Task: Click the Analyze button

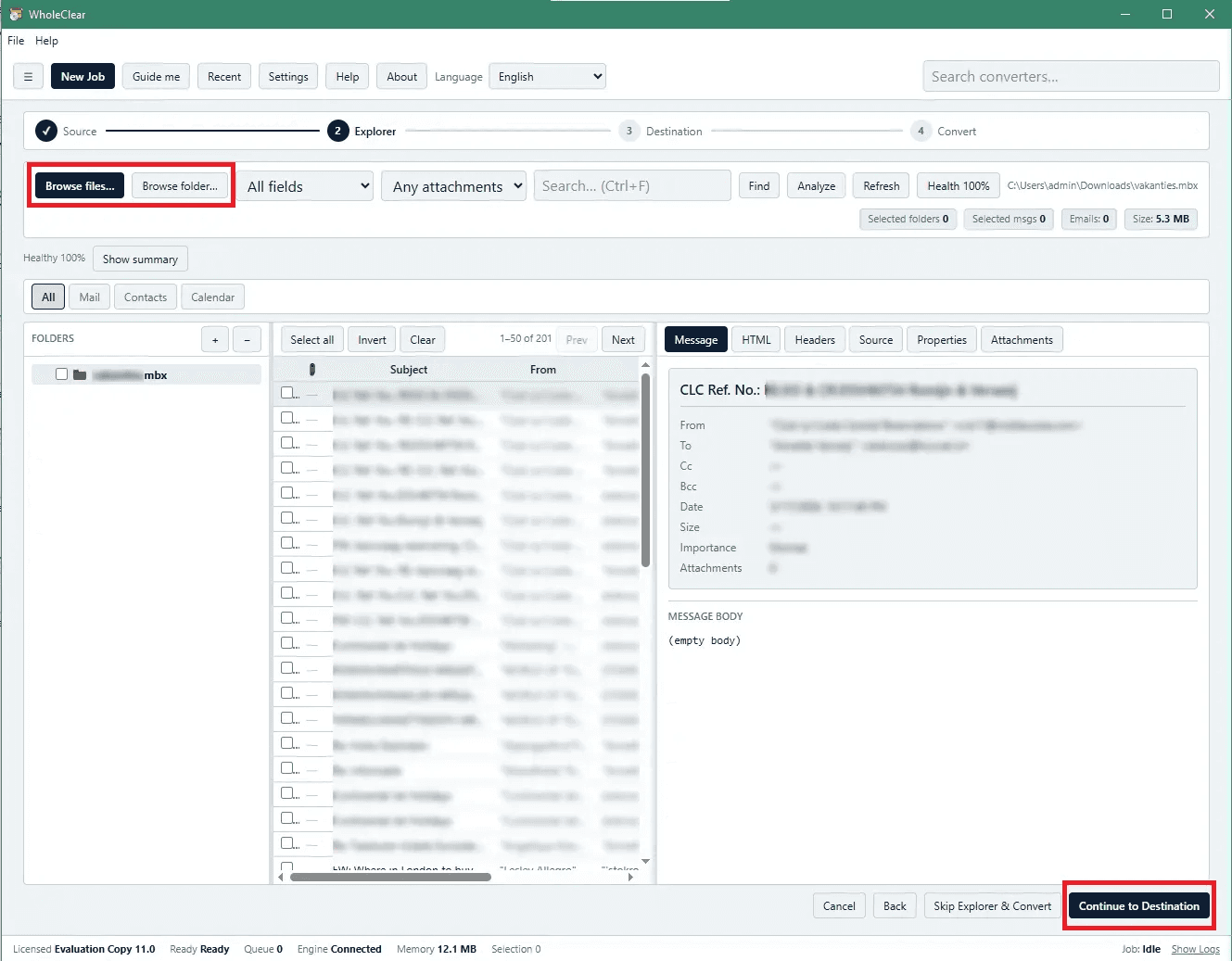Action: (817, 186)
